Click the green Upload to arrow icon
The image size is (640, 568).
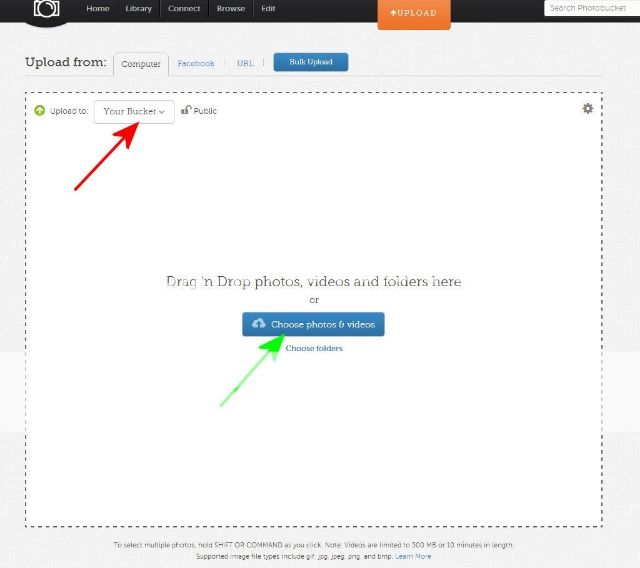coord(40,111)
